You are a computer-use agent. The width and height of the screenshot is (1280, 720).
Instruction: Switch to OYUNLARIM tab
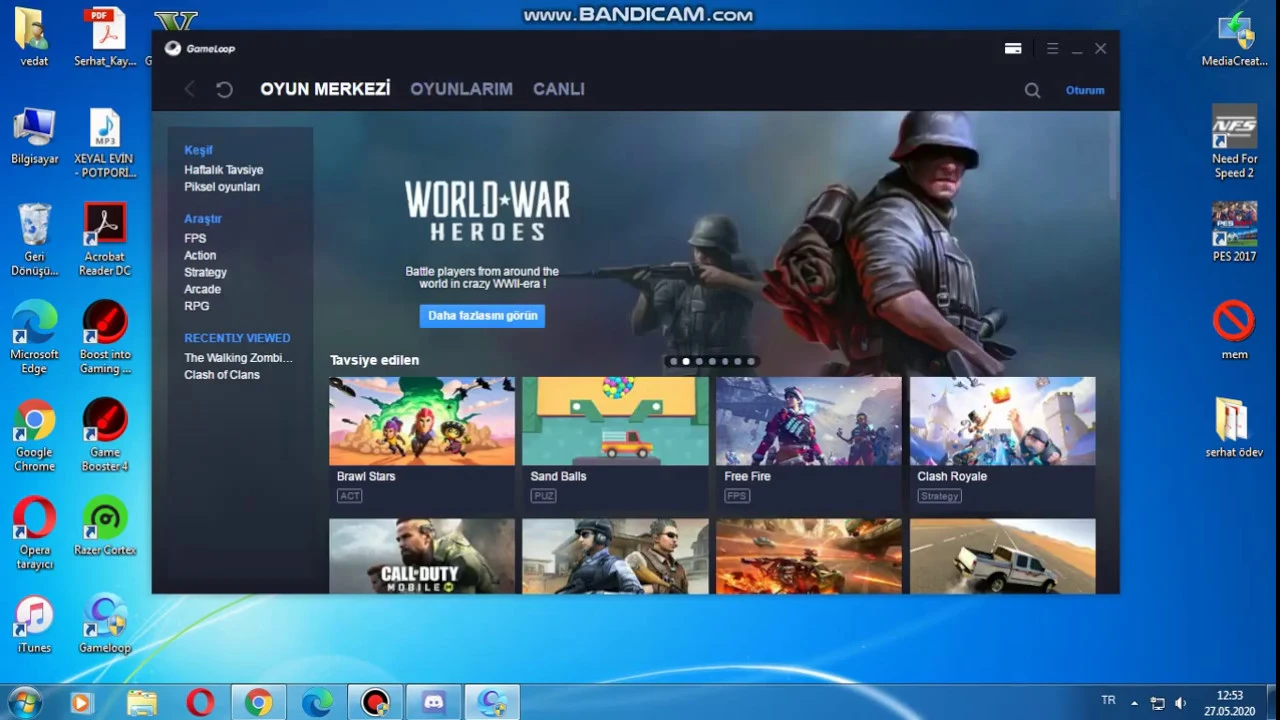click(x=461, y=89)
